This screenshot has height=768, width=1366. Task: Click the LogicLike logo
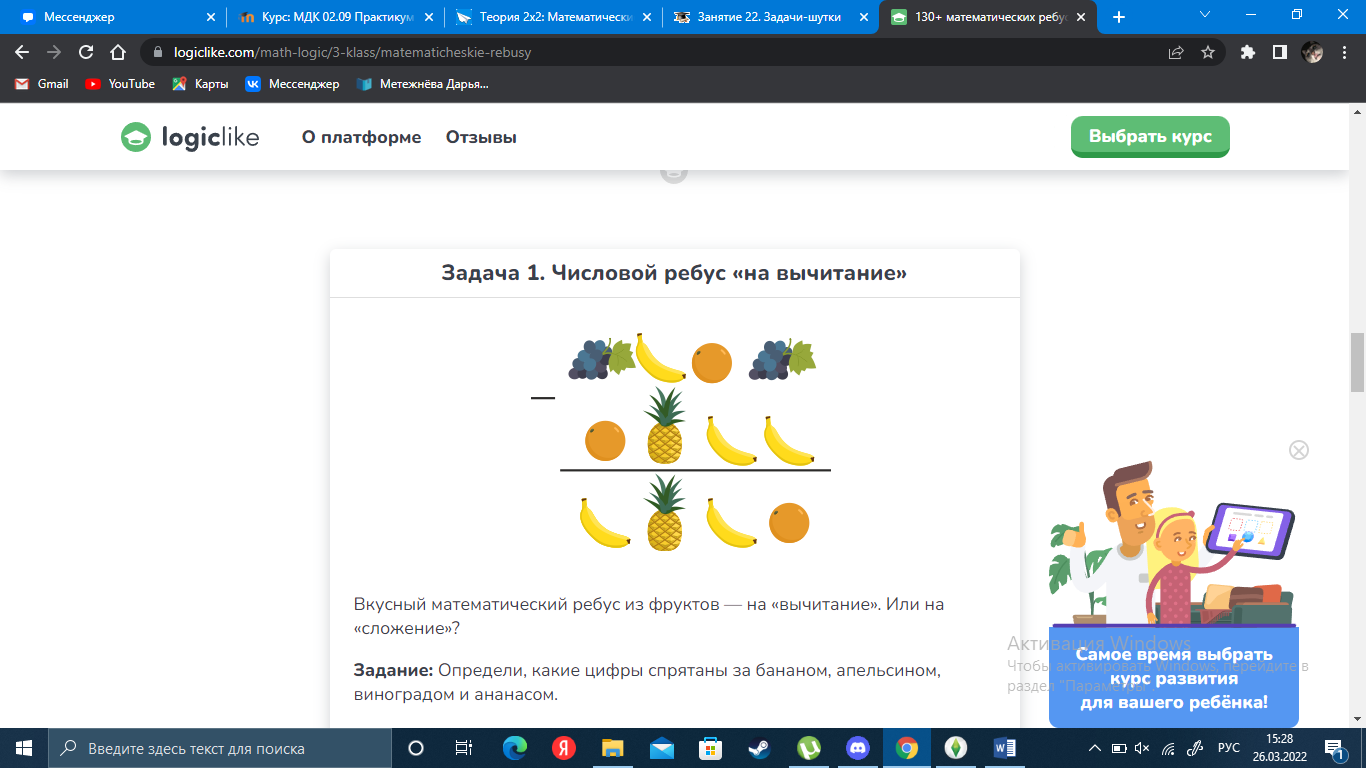point(190,137)
